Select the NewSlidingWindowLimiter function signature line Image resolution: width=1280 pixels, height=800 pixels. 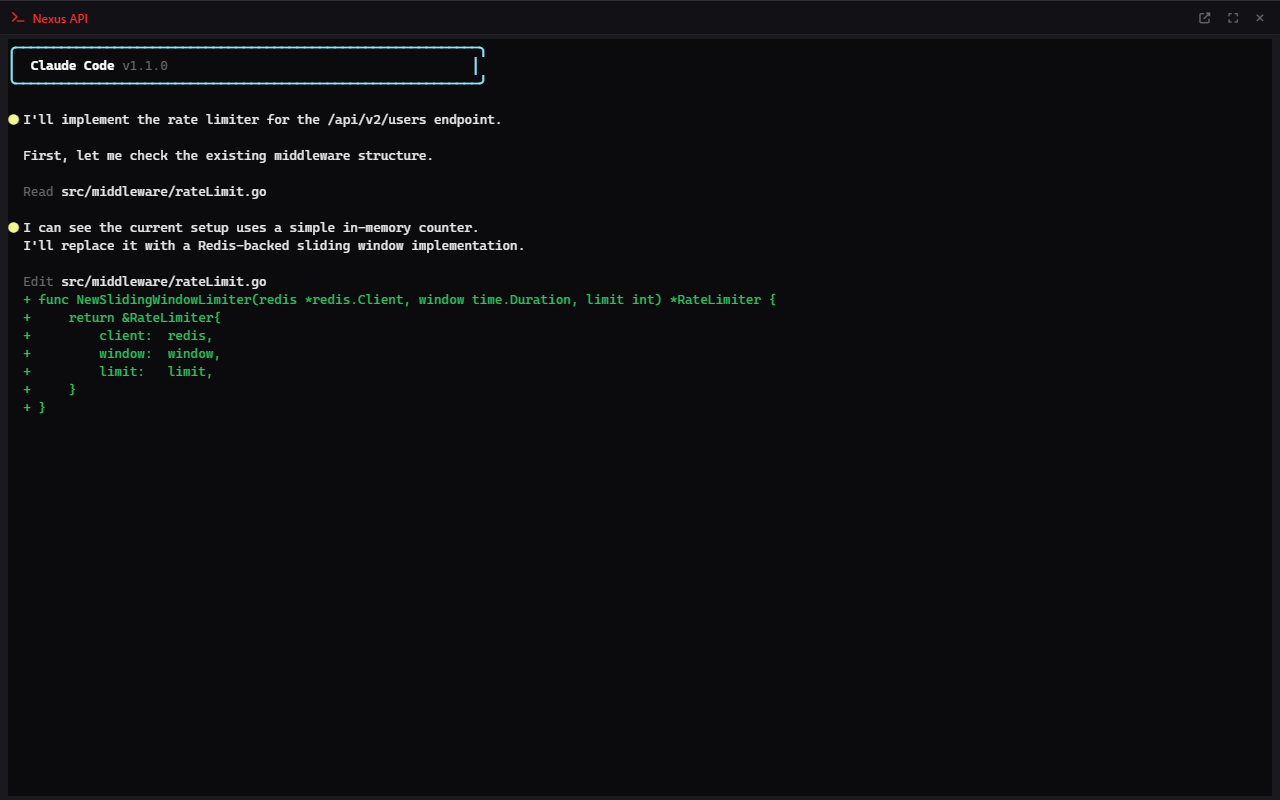(x=400, y=299)
